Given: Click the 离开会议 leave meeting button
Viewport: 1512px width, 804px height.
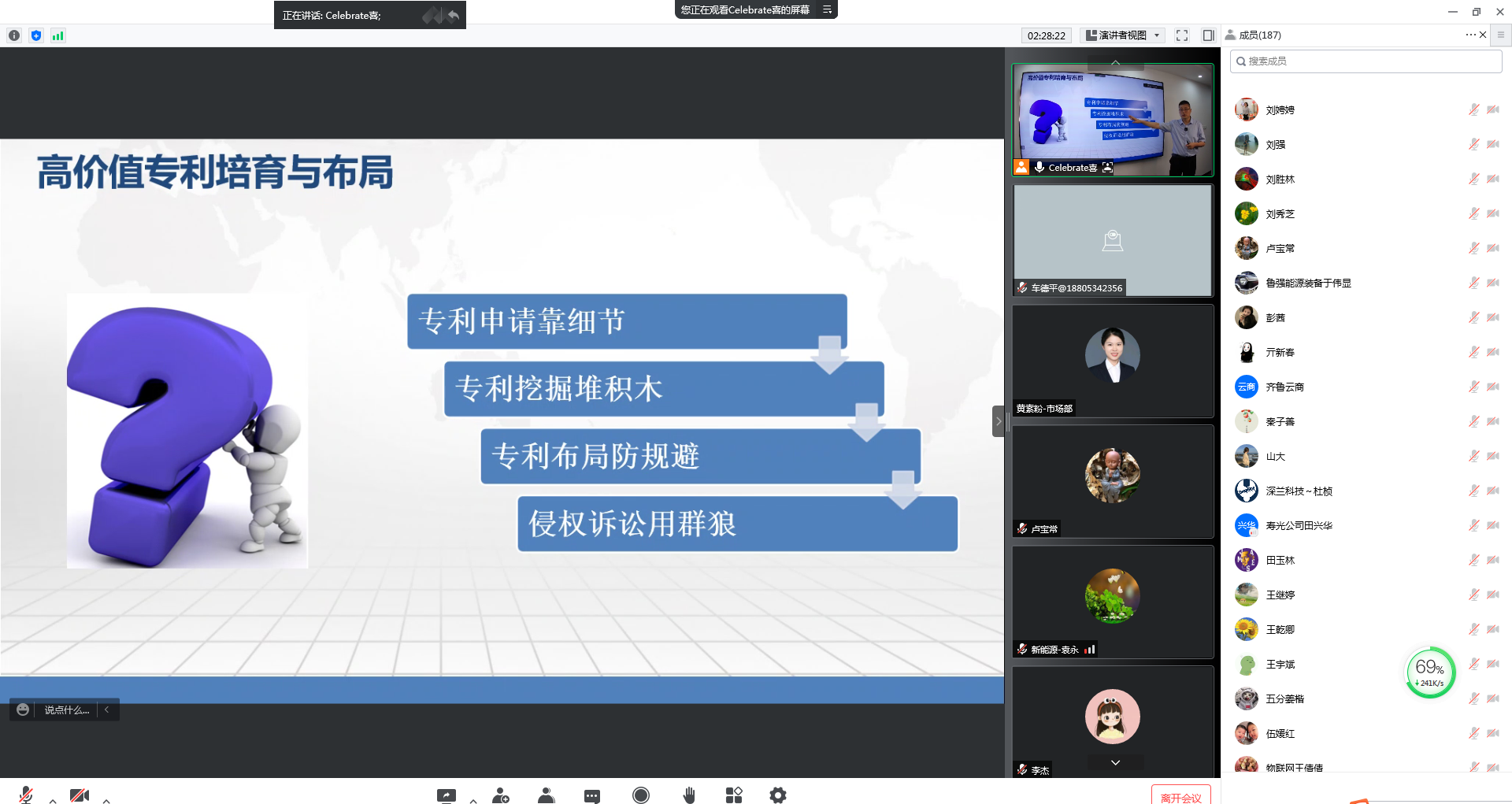Looking at the screenshot, I should pyautogui.click(x=1180, y=795).
